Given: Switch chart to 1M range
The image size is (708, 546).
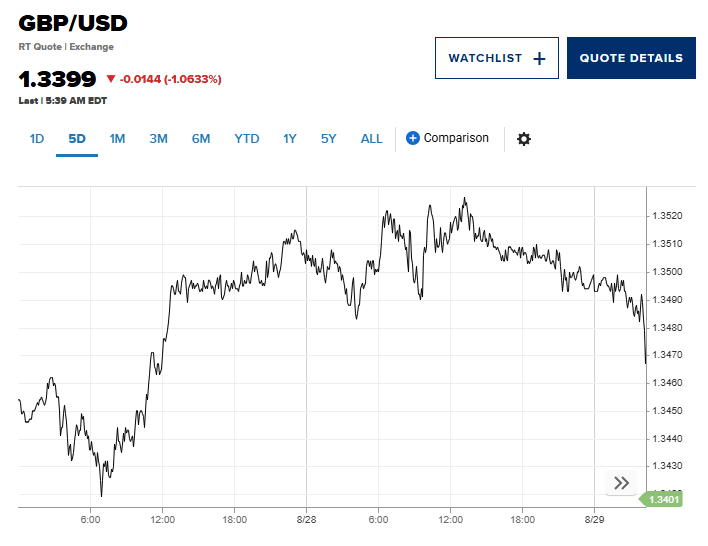Looking at the screenshot, I should point(117,139).
